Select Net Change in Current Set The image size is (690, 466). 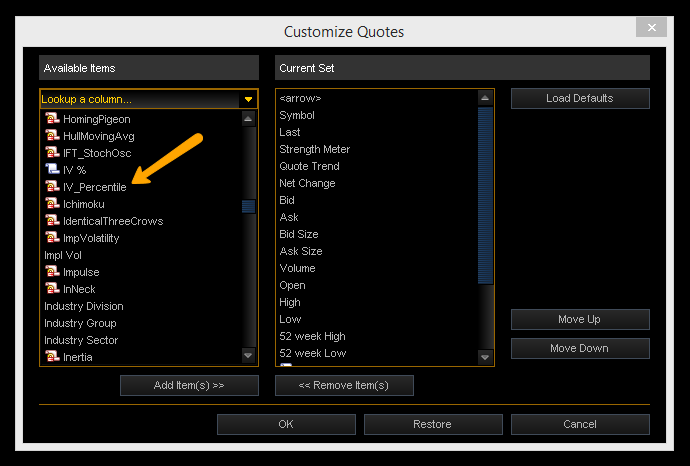pos(307,183)
